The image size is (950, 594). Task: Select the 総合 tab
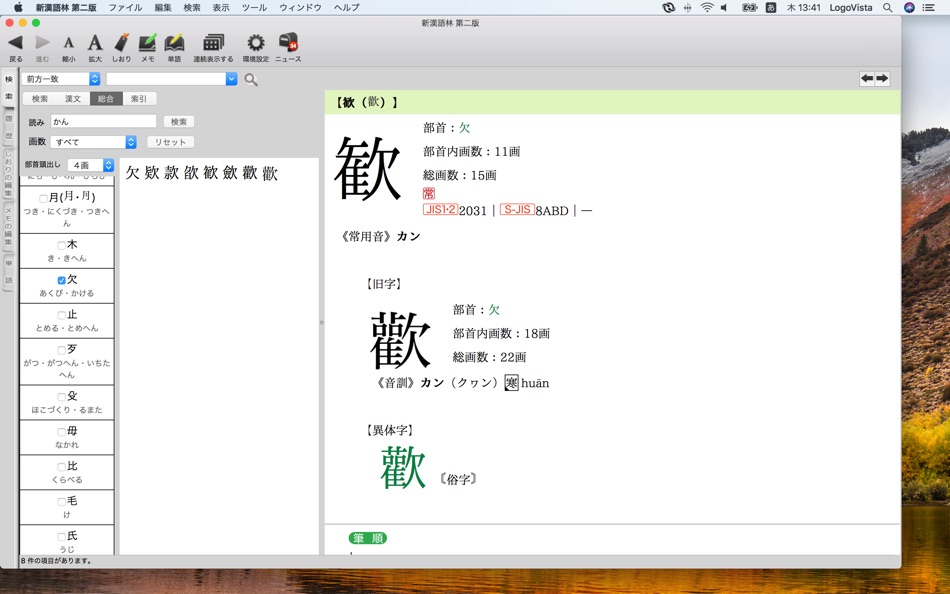(x=106, y=99)
